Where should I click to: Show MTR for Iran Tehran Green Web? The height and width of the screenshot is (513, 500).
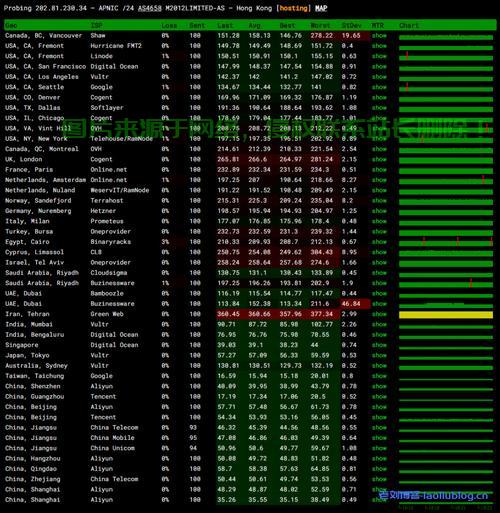pyautogui.click(x=379, y=314)
